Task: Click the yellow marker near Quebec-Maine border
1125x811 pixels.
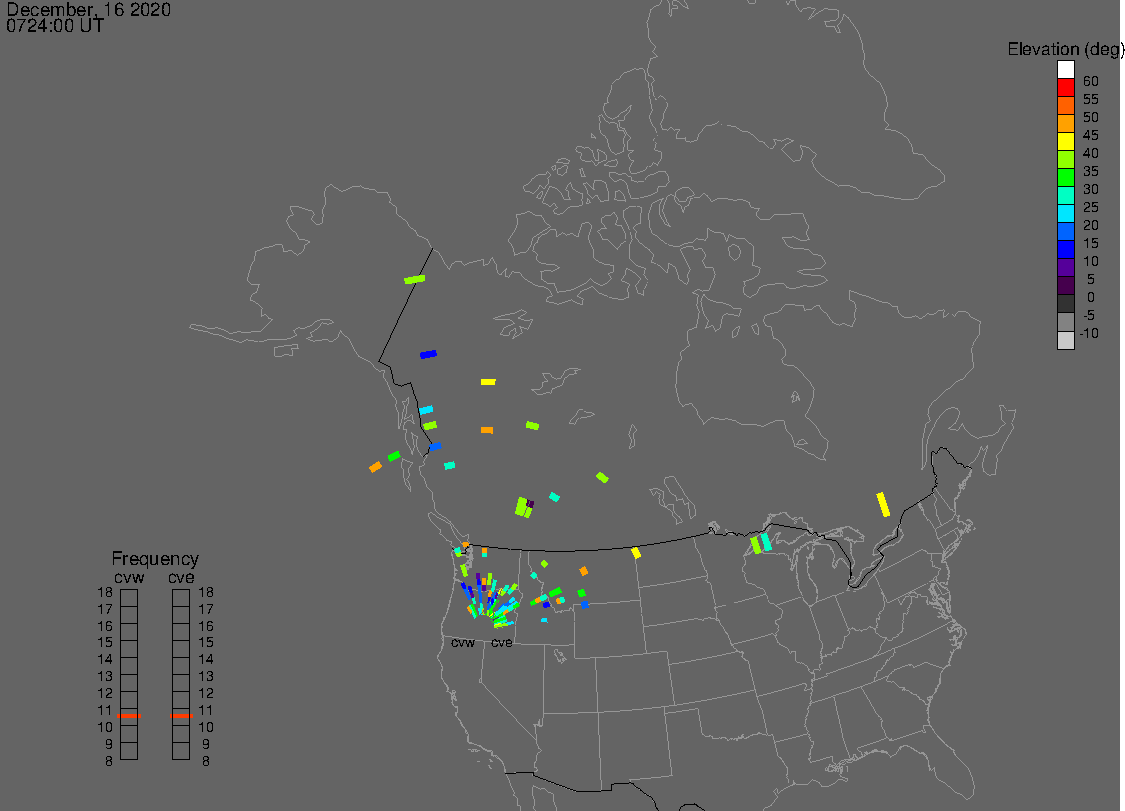Action: (883, 504)
